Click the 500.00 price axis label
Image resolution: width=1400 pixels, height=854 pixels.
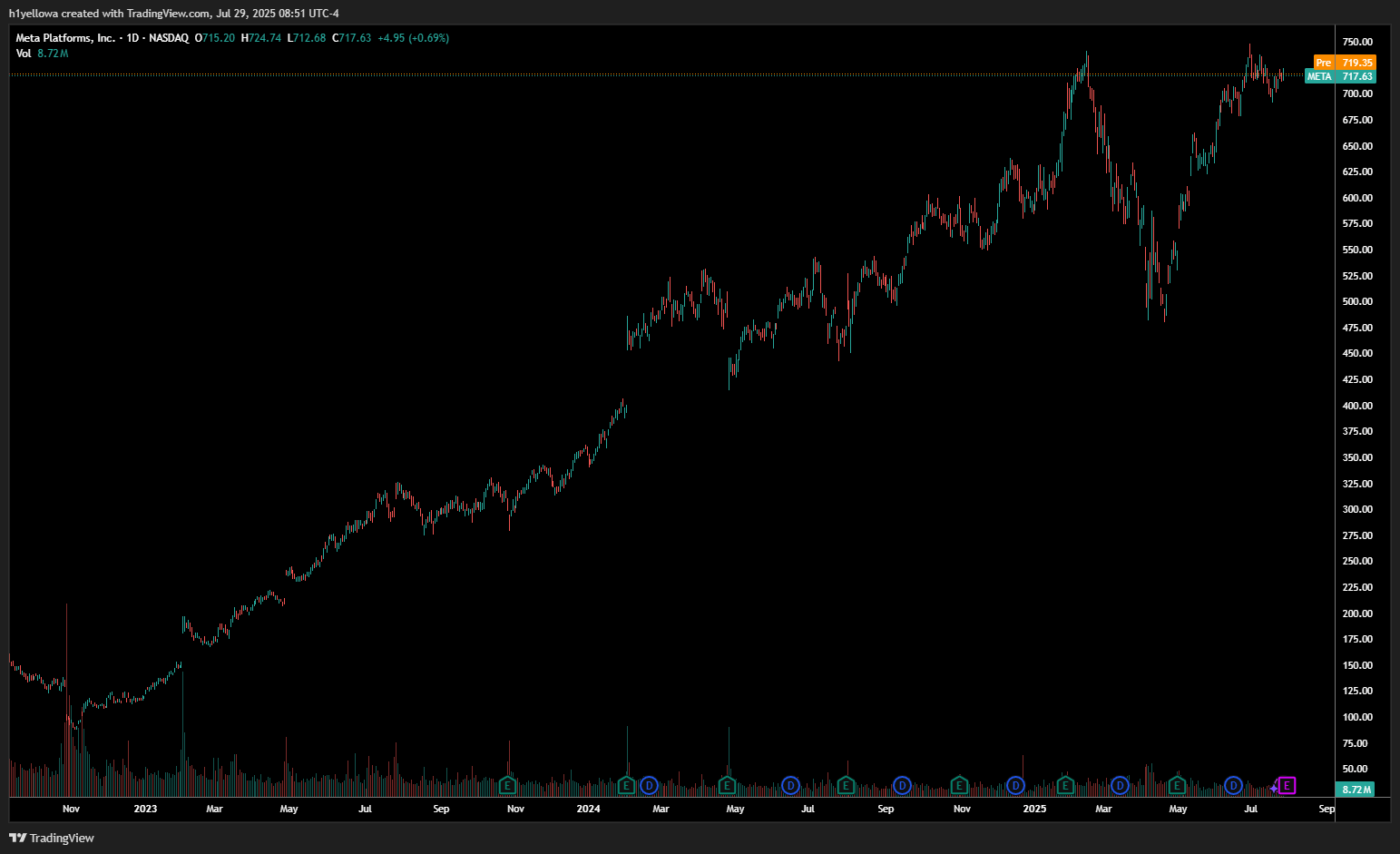click(1357, 302)
